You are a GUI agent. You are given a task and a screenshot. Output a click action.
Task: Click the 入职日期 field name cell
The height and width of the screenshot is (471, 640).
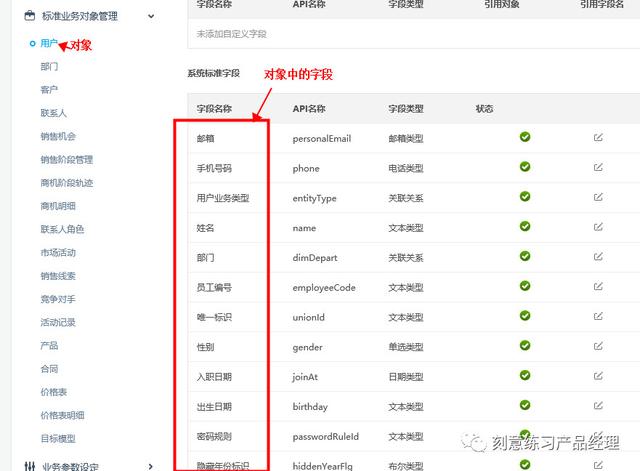214,377
